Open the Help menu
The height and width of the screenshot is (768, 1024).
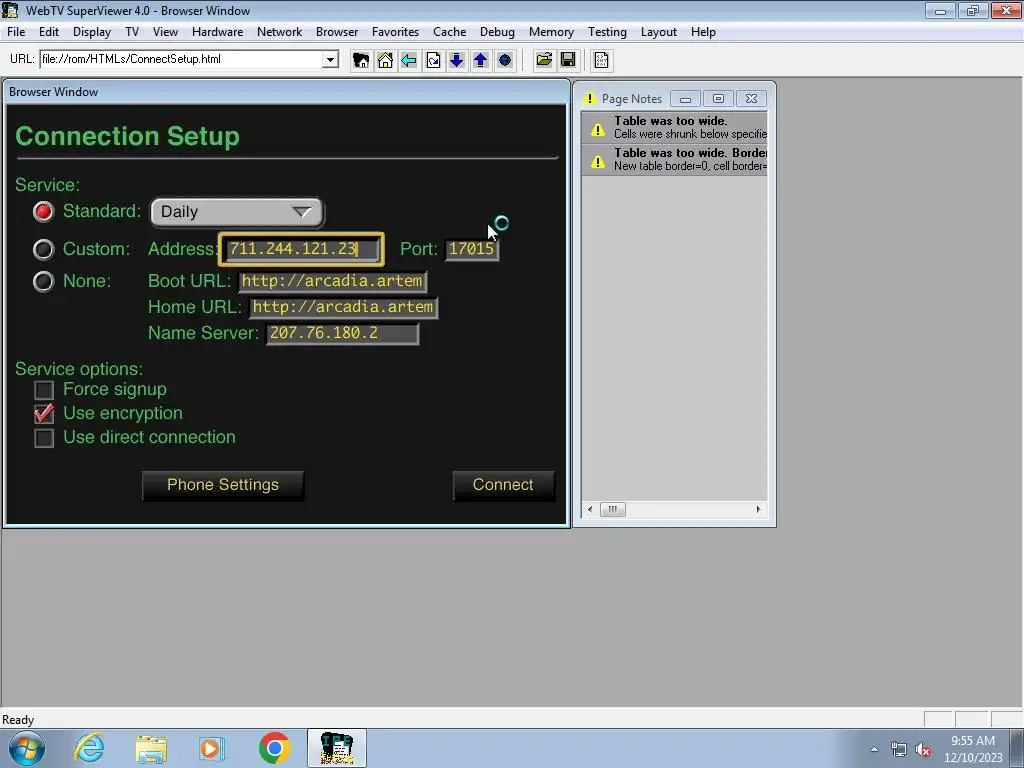(x=703, y=32)
